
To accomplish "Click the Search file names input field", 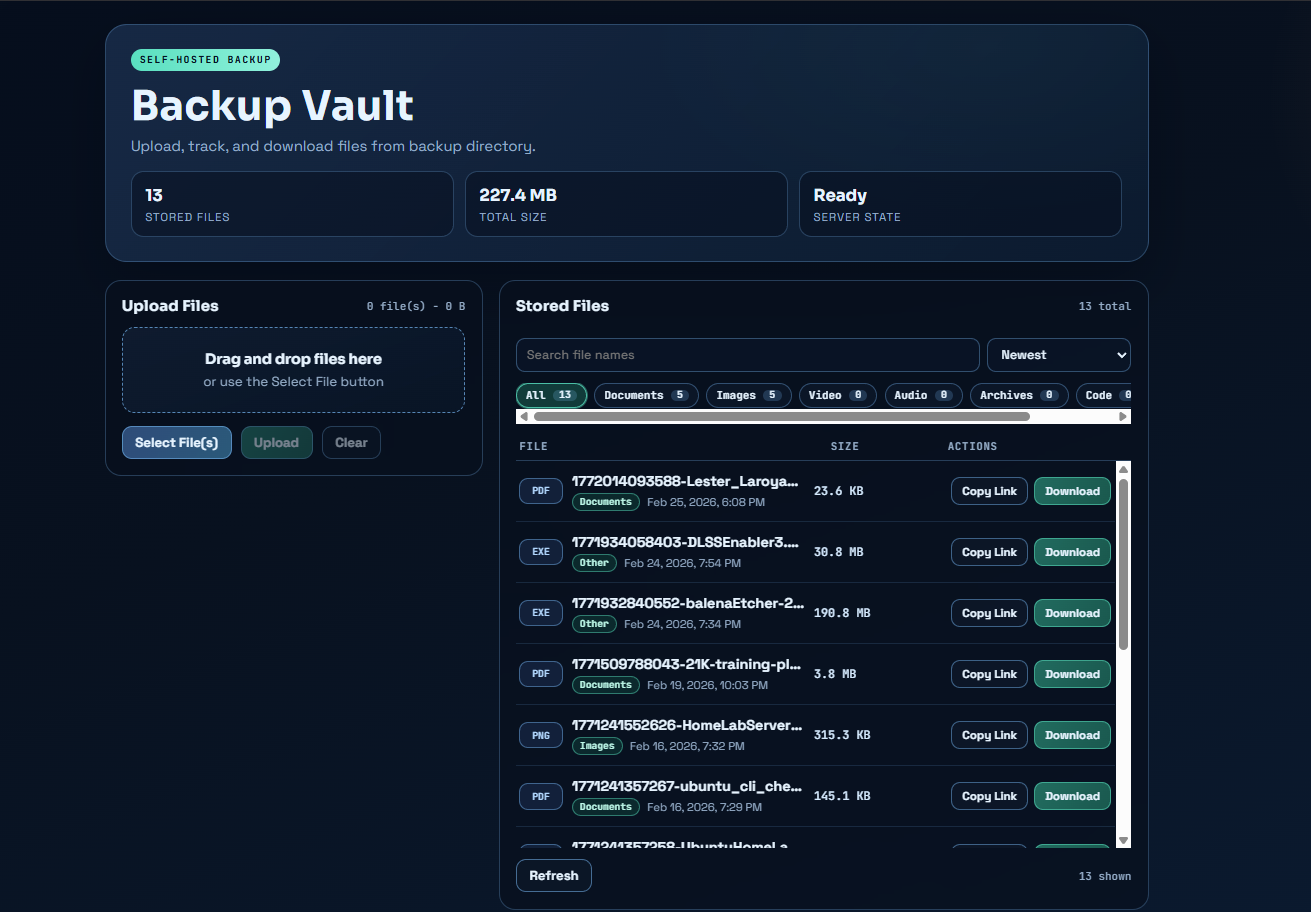I will click(747, 354).
